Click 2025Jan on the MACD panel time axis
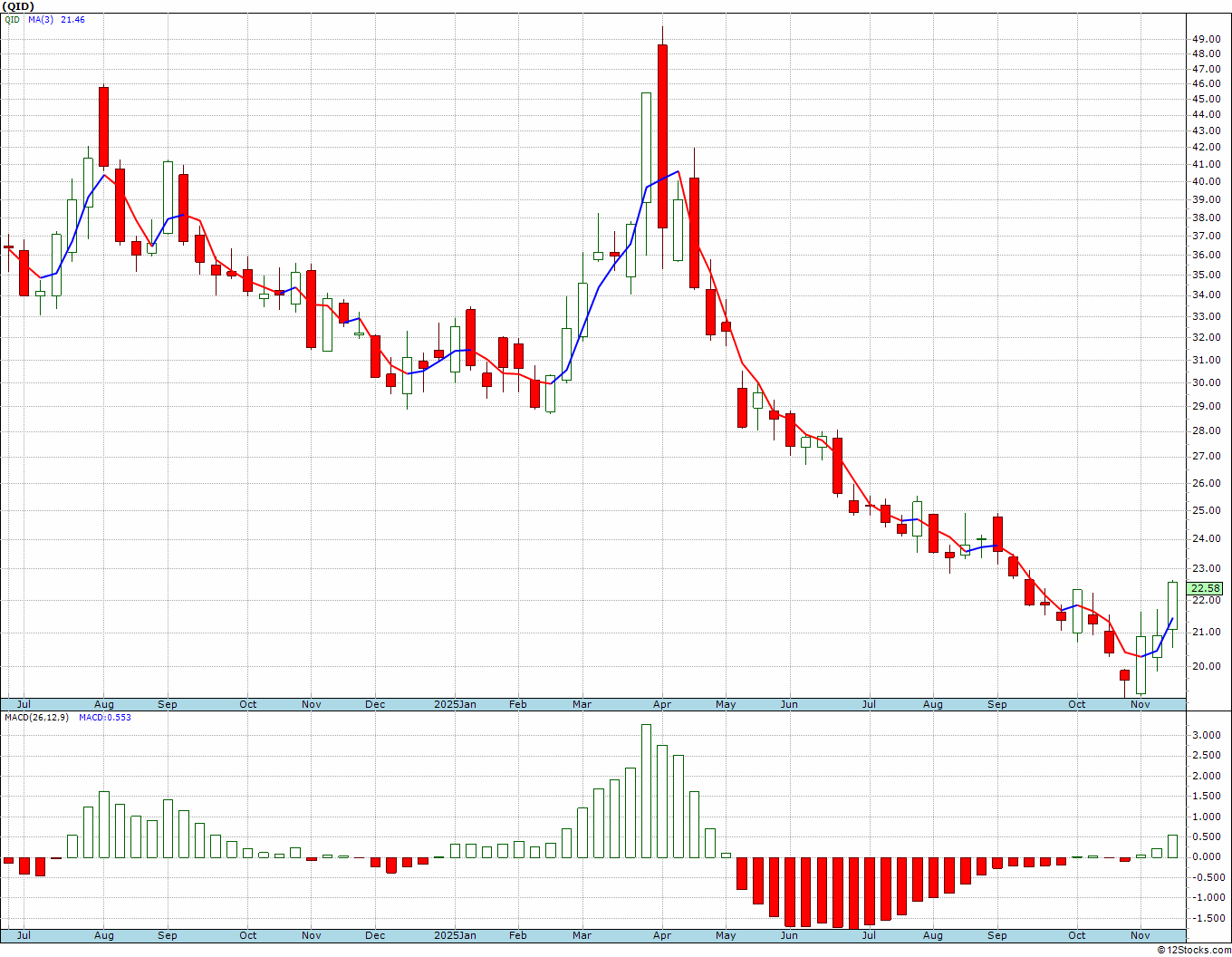Screen dimensions: 1232x957 [x=455, y=935]
